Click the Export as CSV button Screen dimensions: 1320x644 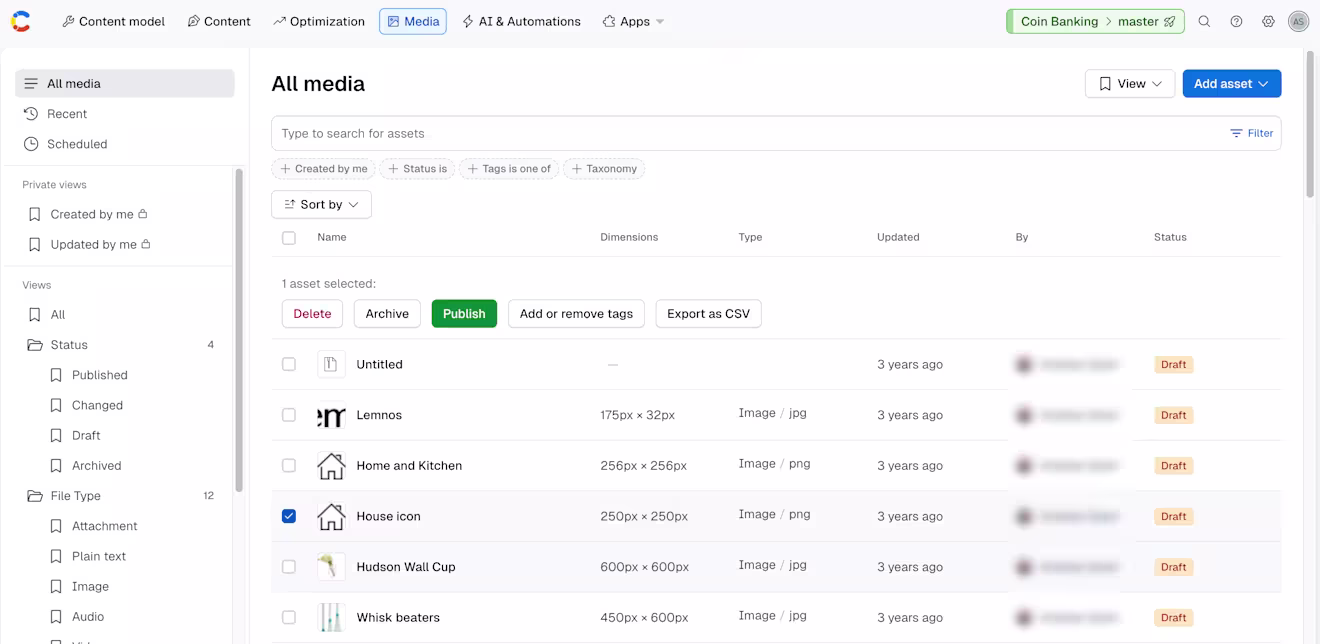click(708, 313)
